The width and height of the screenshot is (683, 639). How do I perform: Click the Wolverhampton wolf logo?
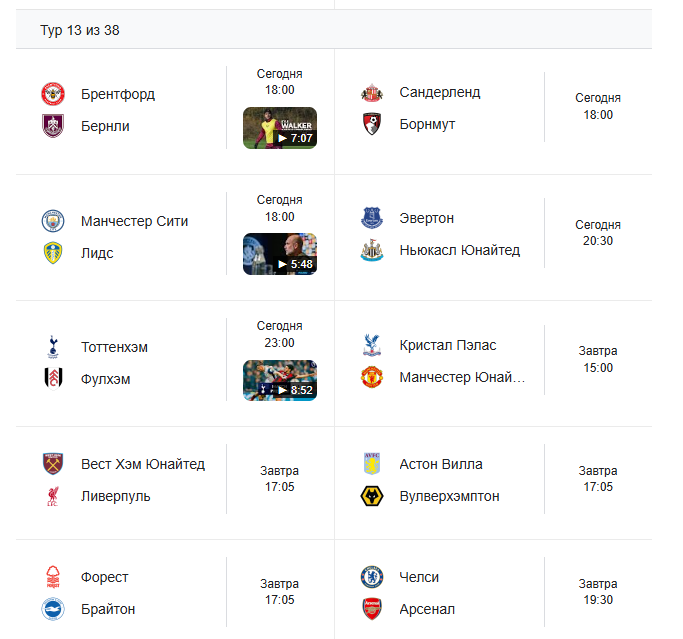pyautogui.click(x=372, y=496)
